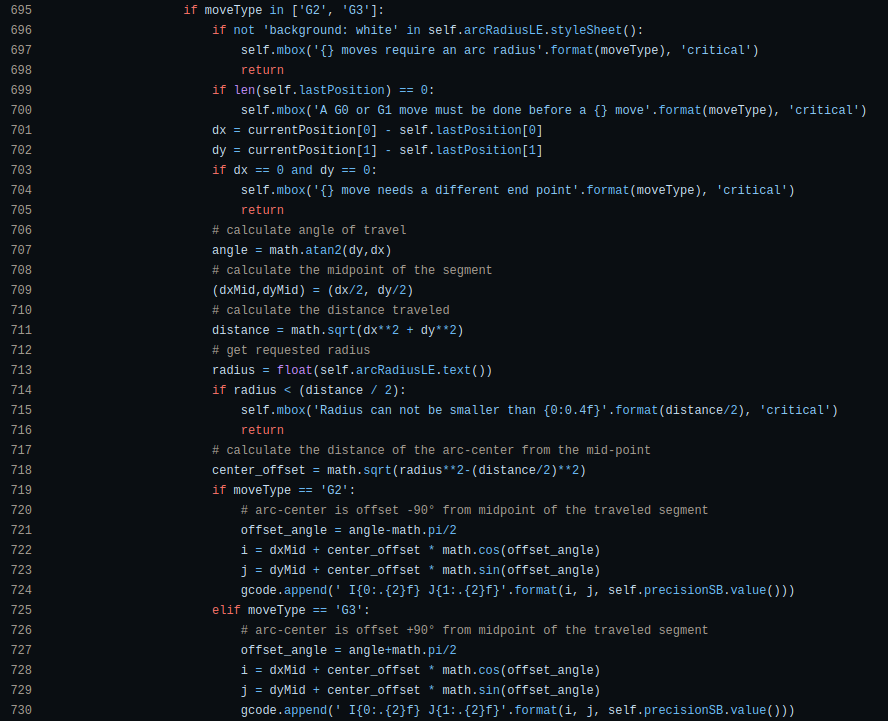Click line number 695
888x721 pixels.
tap(22, 10)
